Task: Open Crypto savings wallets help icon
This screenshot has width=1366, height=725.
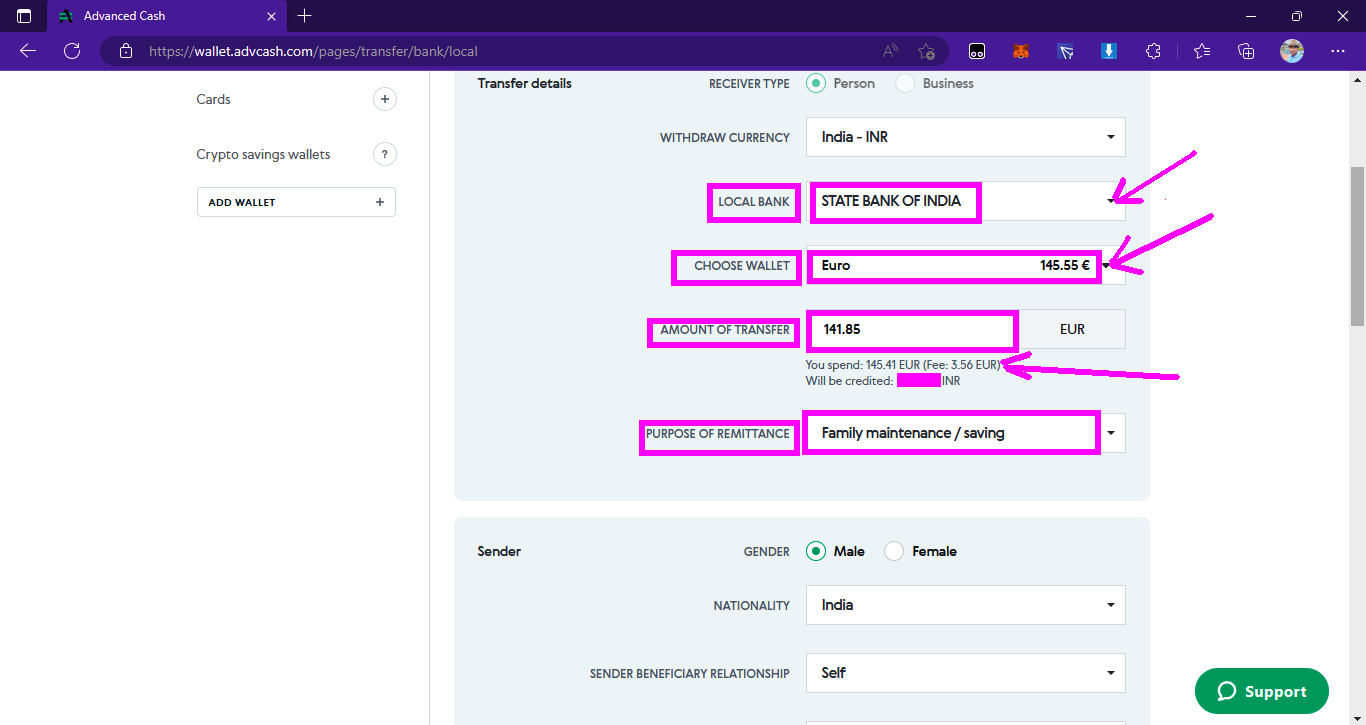Action: 385,154
